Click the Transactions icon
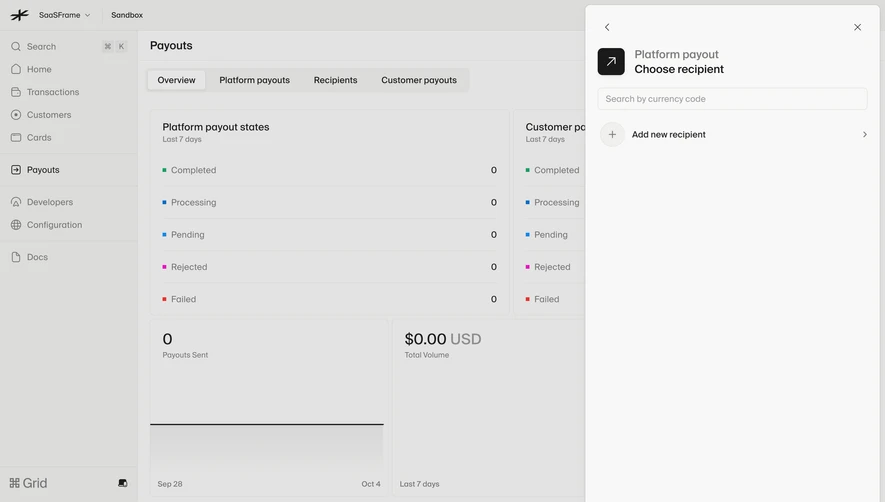 [16, 91]
